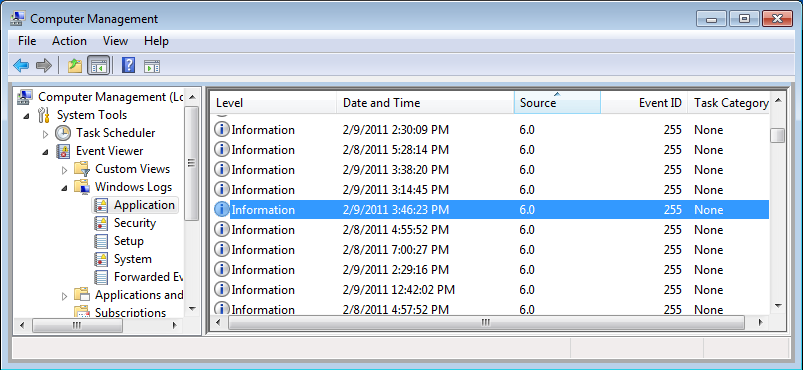Click tree pane horizontal scrollbar left arrow

[x=22, y=325]
